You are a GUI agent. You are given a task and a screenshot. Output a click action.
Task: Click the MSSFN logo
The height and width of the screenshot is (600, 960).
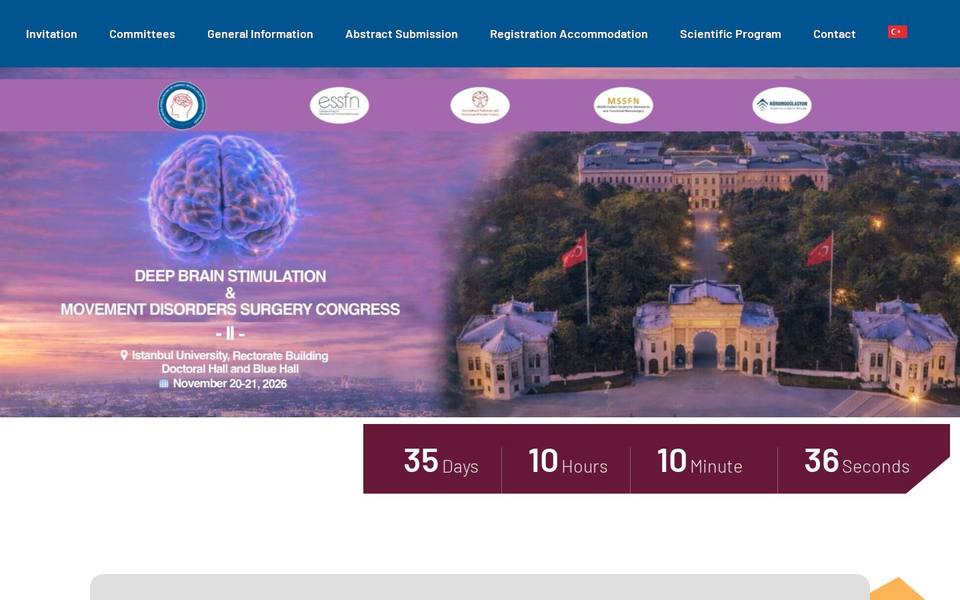pos(623,105)
